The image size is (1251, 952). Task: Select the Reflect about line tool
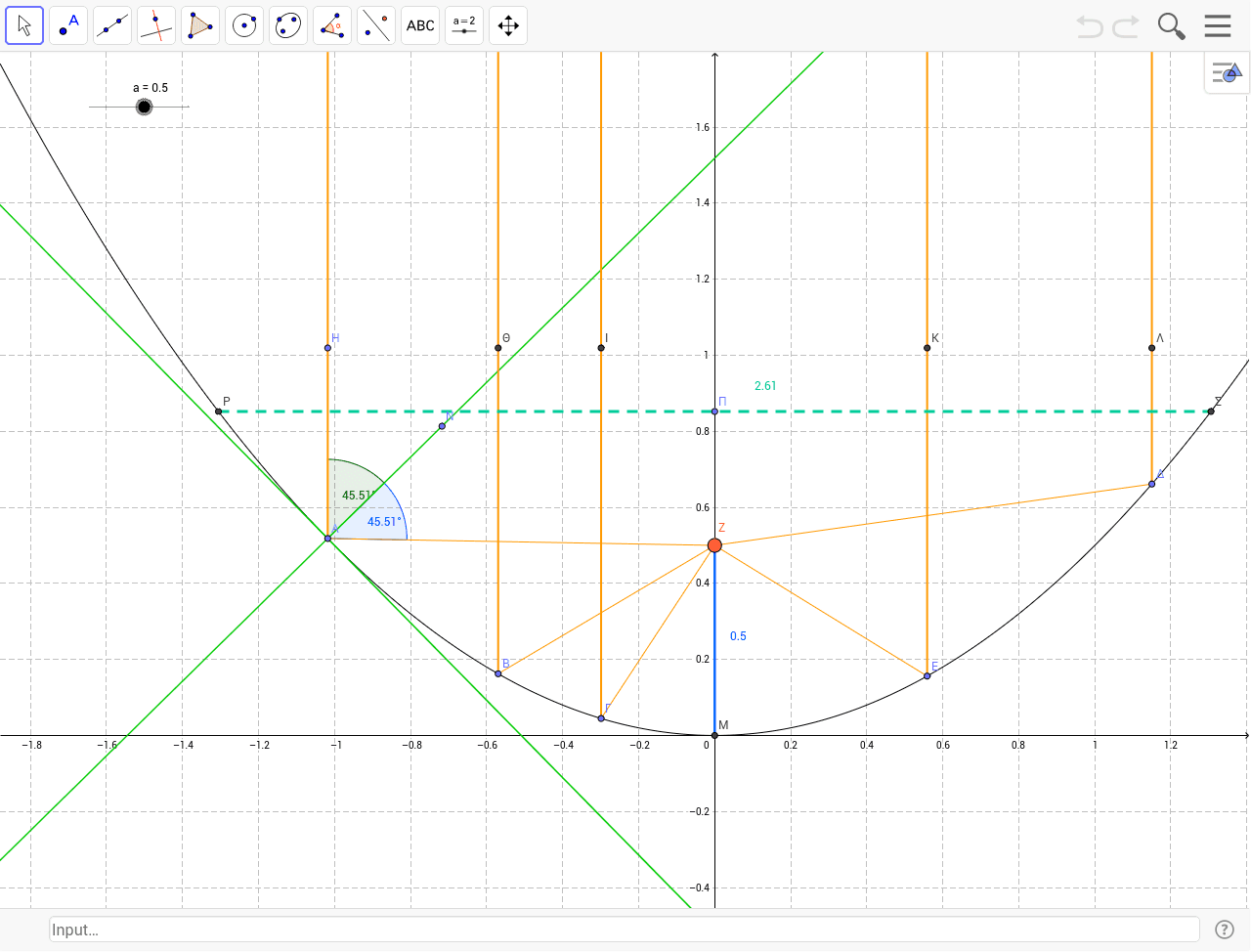pyautogui.click(x=376, y=25)
